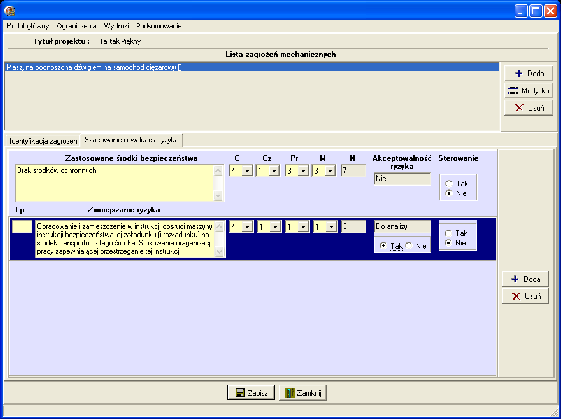The width and height of the screenshot is (561, 419).
Task: Click the red X Usuń icon beside hazards list
Action: coord(519,107)
